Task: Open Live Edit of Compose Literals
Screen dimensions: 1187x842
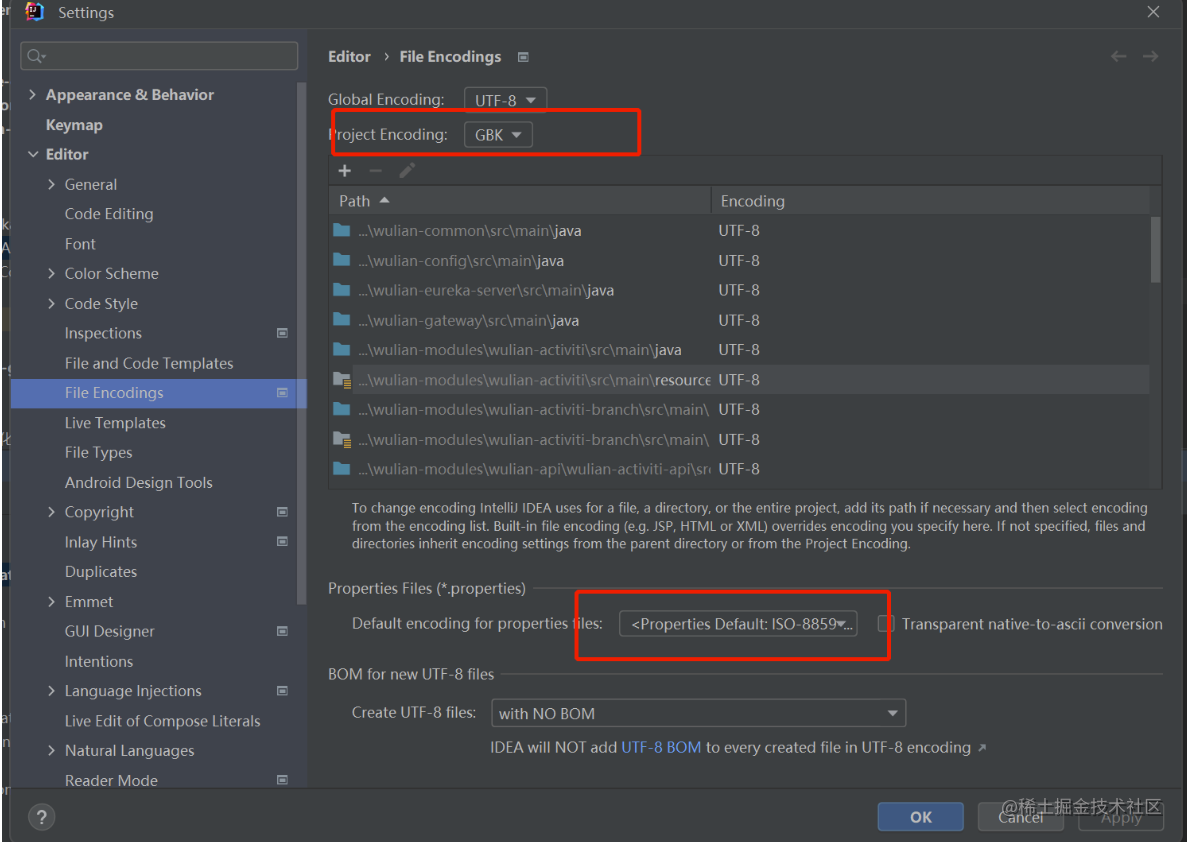Action: [x=163, y=721]
